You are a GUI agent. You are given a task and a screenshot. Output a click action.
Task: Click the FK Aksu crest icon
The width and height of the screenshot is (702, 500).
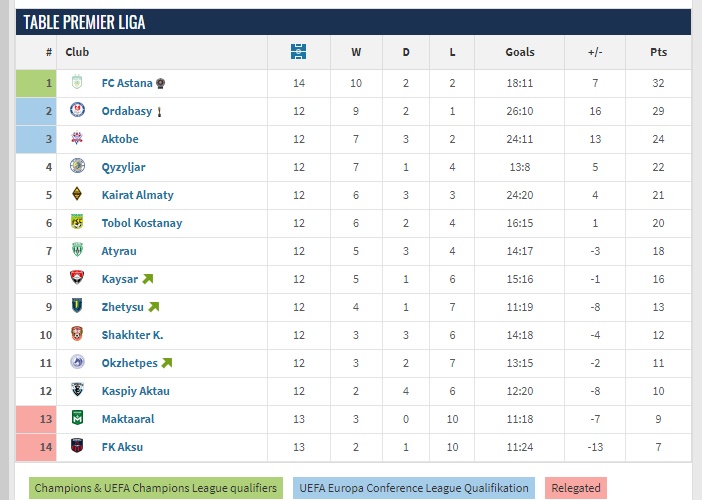(x=77, y=446)
